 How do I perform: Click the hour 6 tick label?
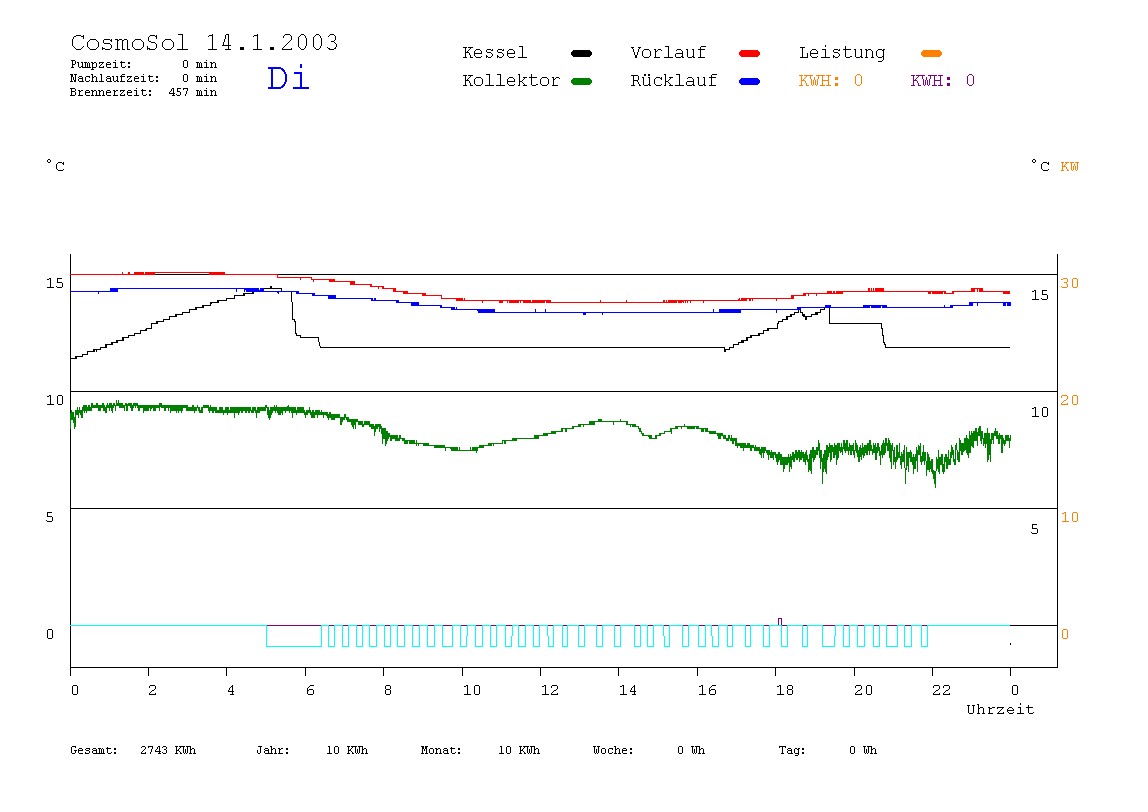click(310, 690)
